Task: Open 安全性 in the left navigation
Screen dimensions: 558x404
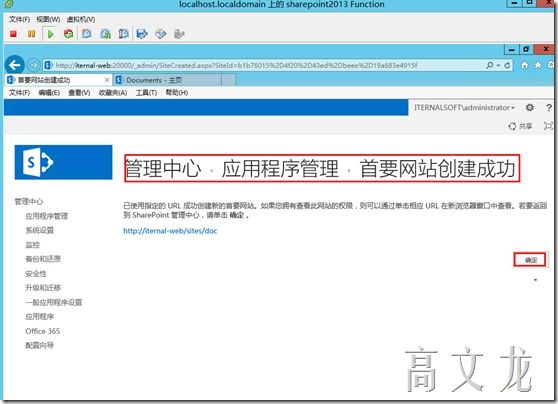Action: coord(36,273)
